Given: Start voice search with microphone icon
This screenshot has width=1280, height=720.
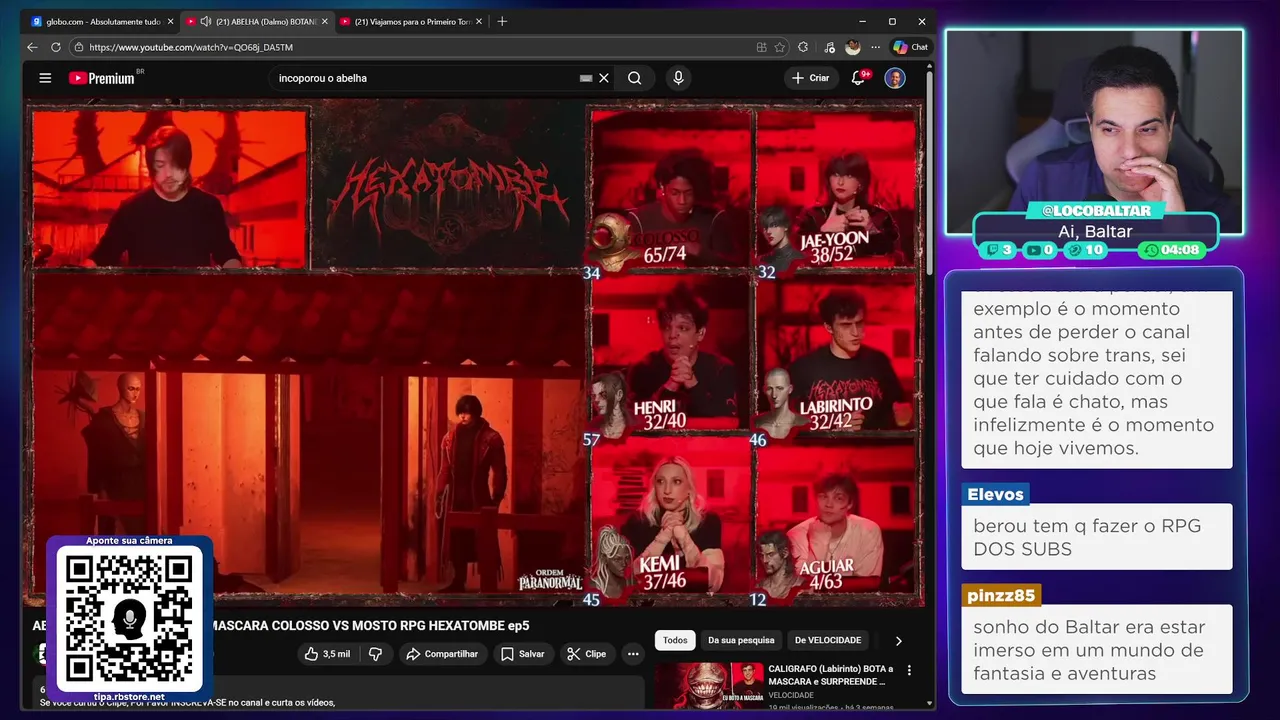Looking at the screenshot, I should 678,78.
